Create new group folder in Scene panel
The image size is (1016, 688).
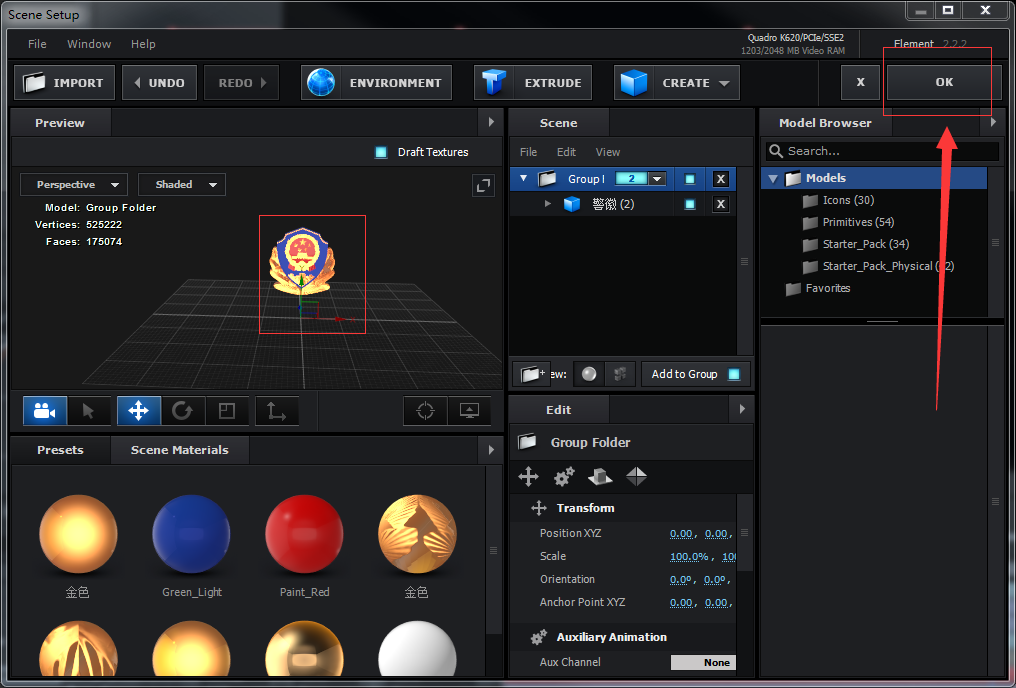coord(531,374)
